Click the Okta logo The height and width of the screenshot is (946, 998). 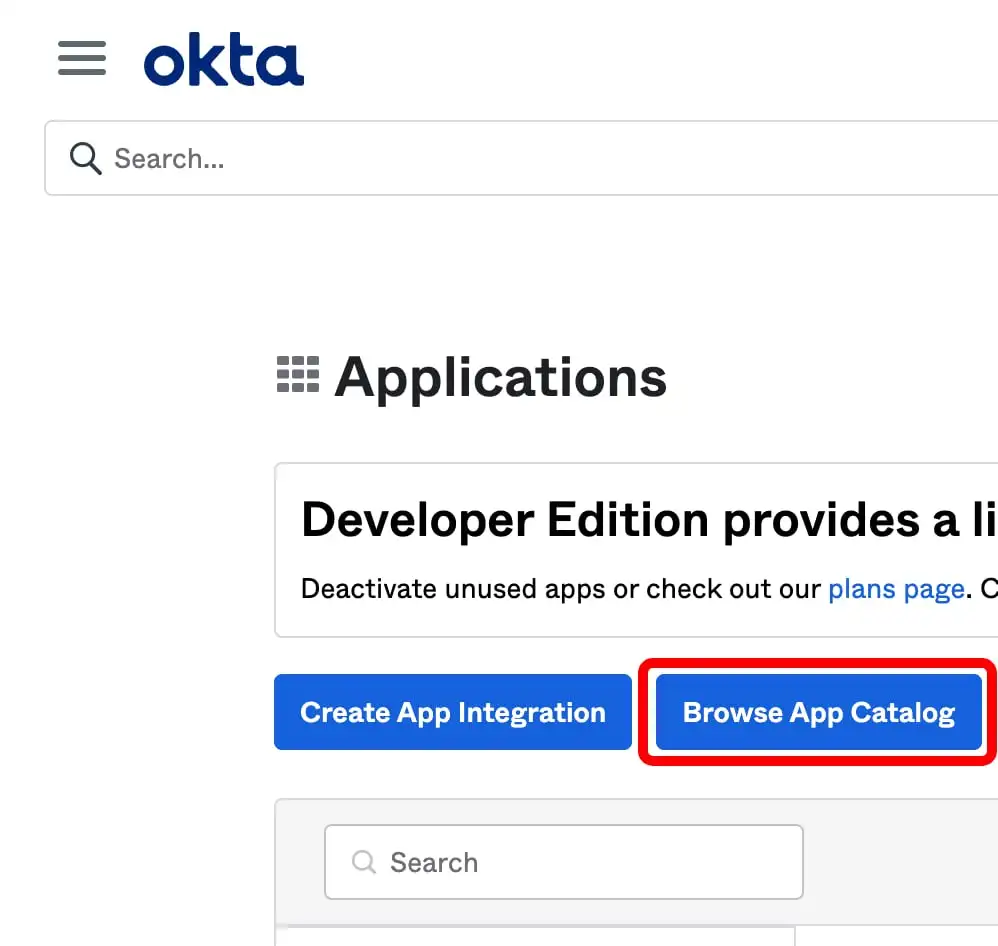click(x=224, y=59)
